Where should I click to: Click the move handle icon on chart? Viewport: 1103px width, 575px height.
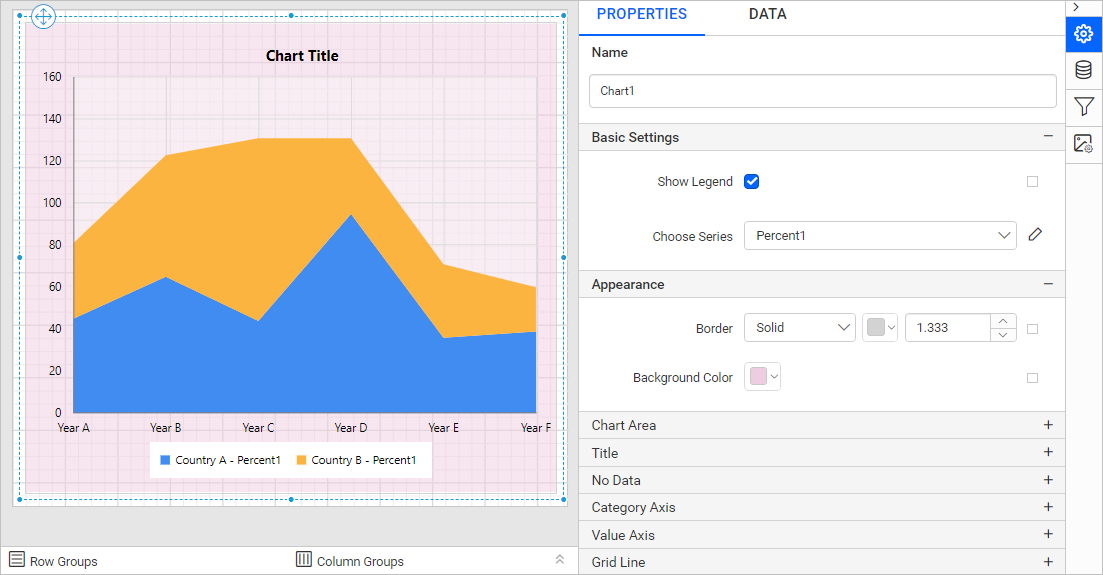(x=44, y=17)
